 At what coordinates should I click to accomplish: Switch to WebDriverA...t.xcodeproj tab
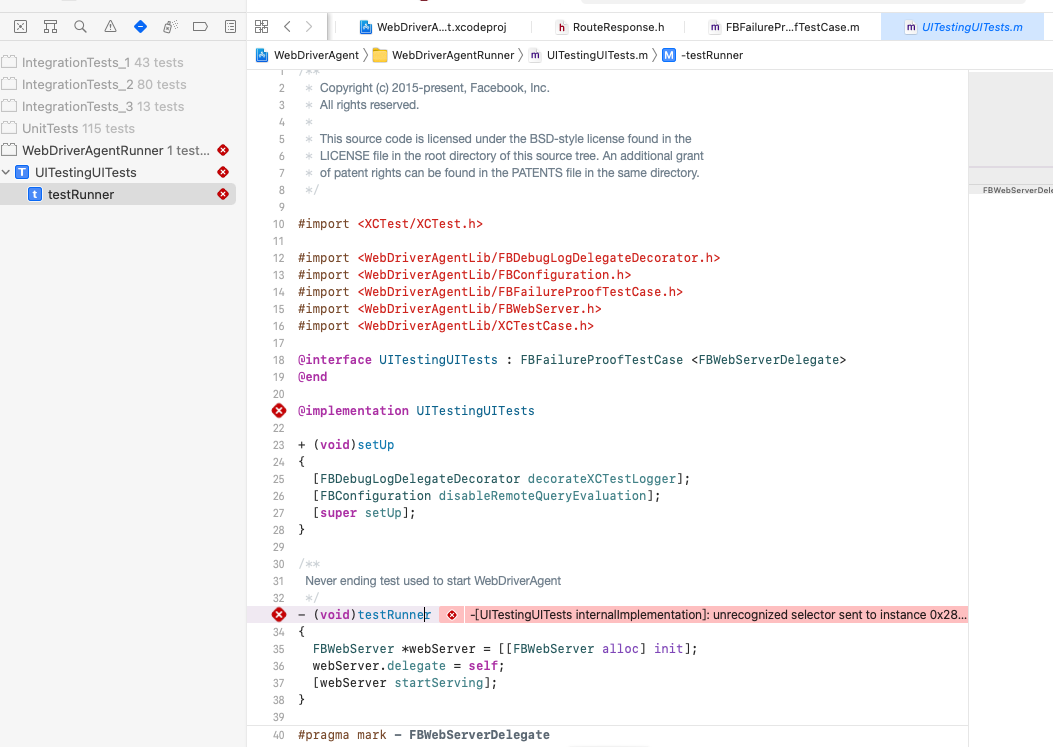[x=433, y=27]
